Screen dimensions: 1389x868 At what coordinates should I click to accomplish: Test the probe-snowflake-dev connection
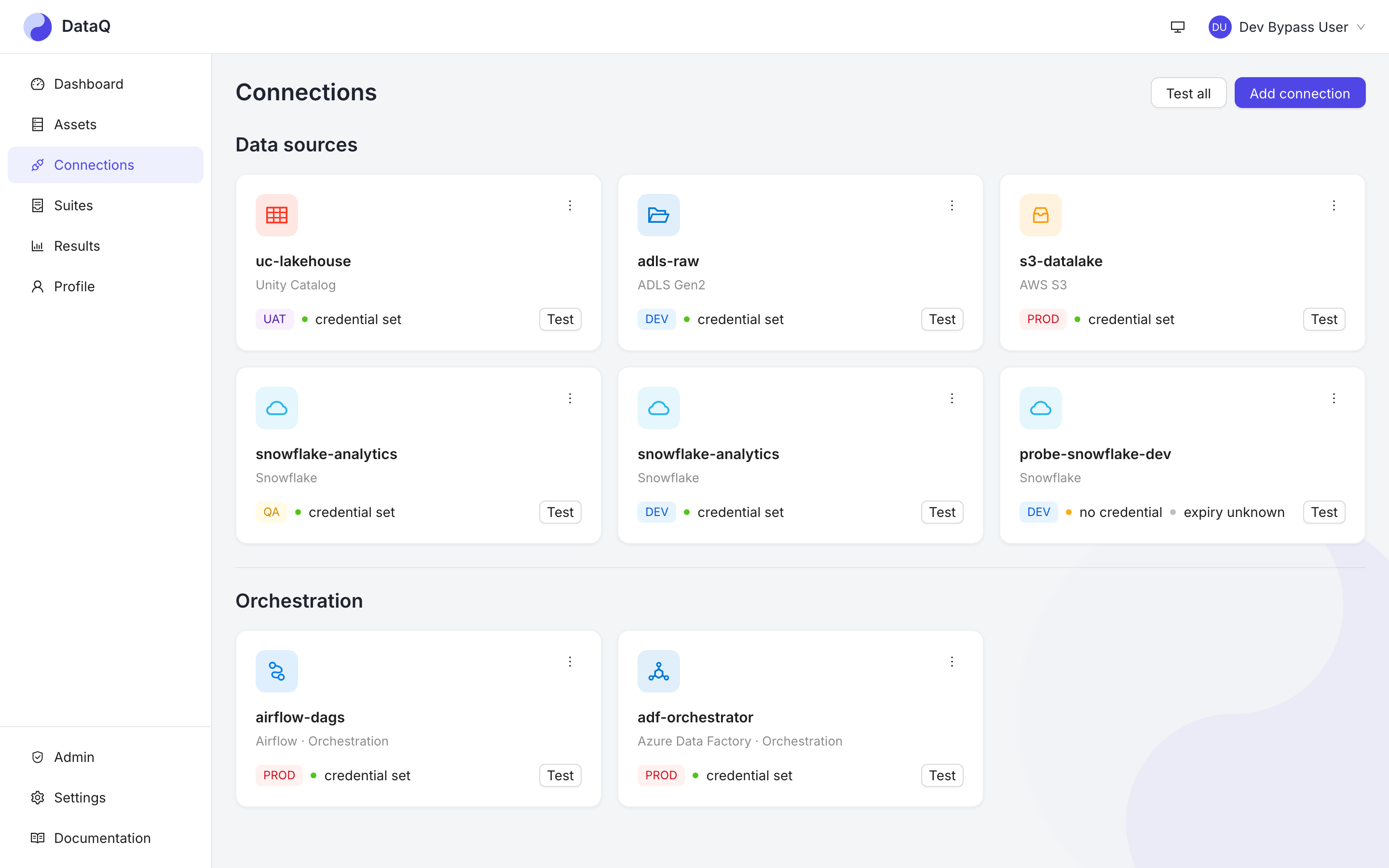point(1324,512)
